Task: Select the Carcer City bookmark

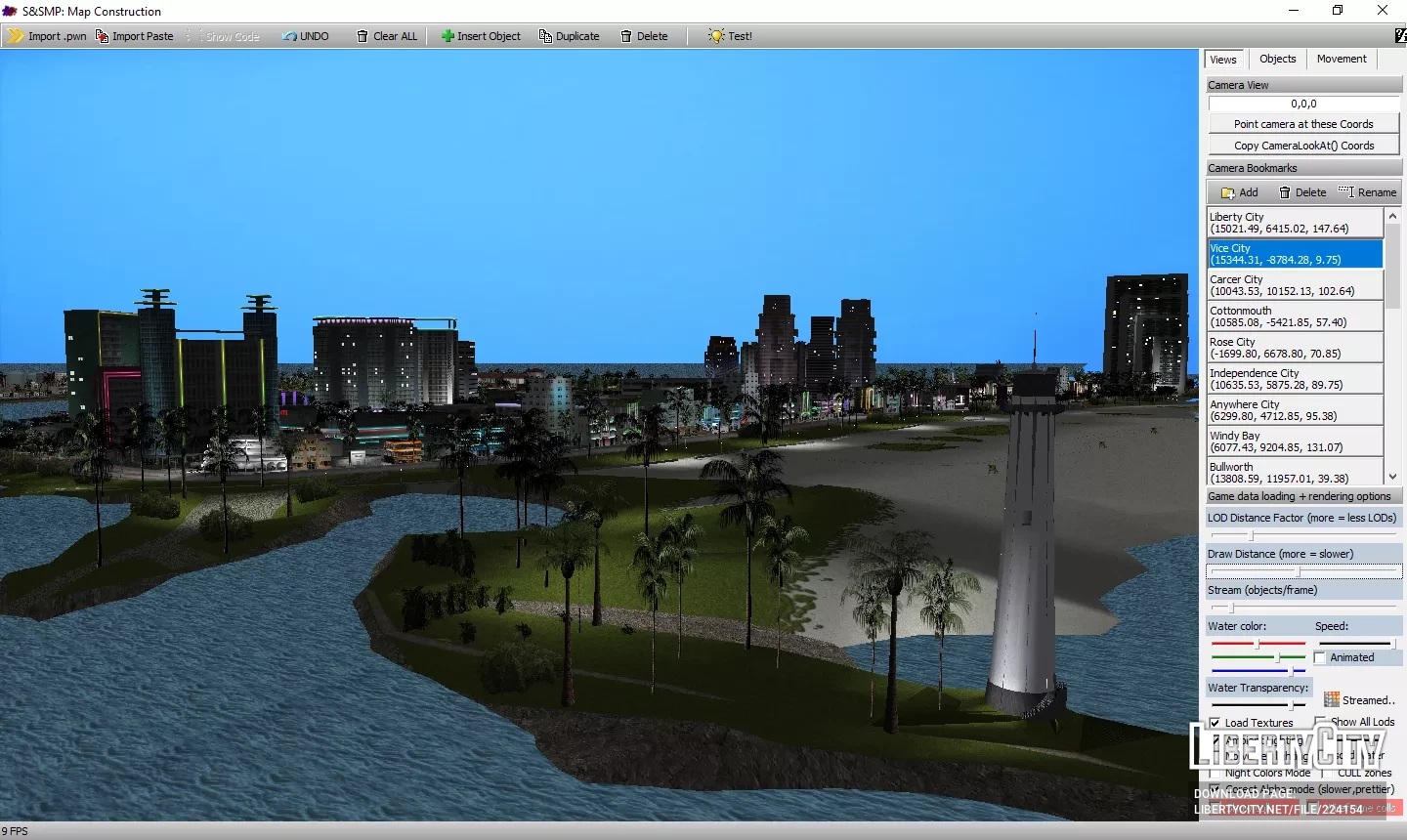Action: [1296, 285]
